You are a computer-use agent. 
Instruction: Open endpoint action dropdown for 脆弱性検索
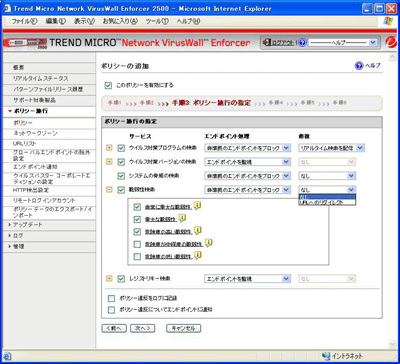tap(248, 190)
